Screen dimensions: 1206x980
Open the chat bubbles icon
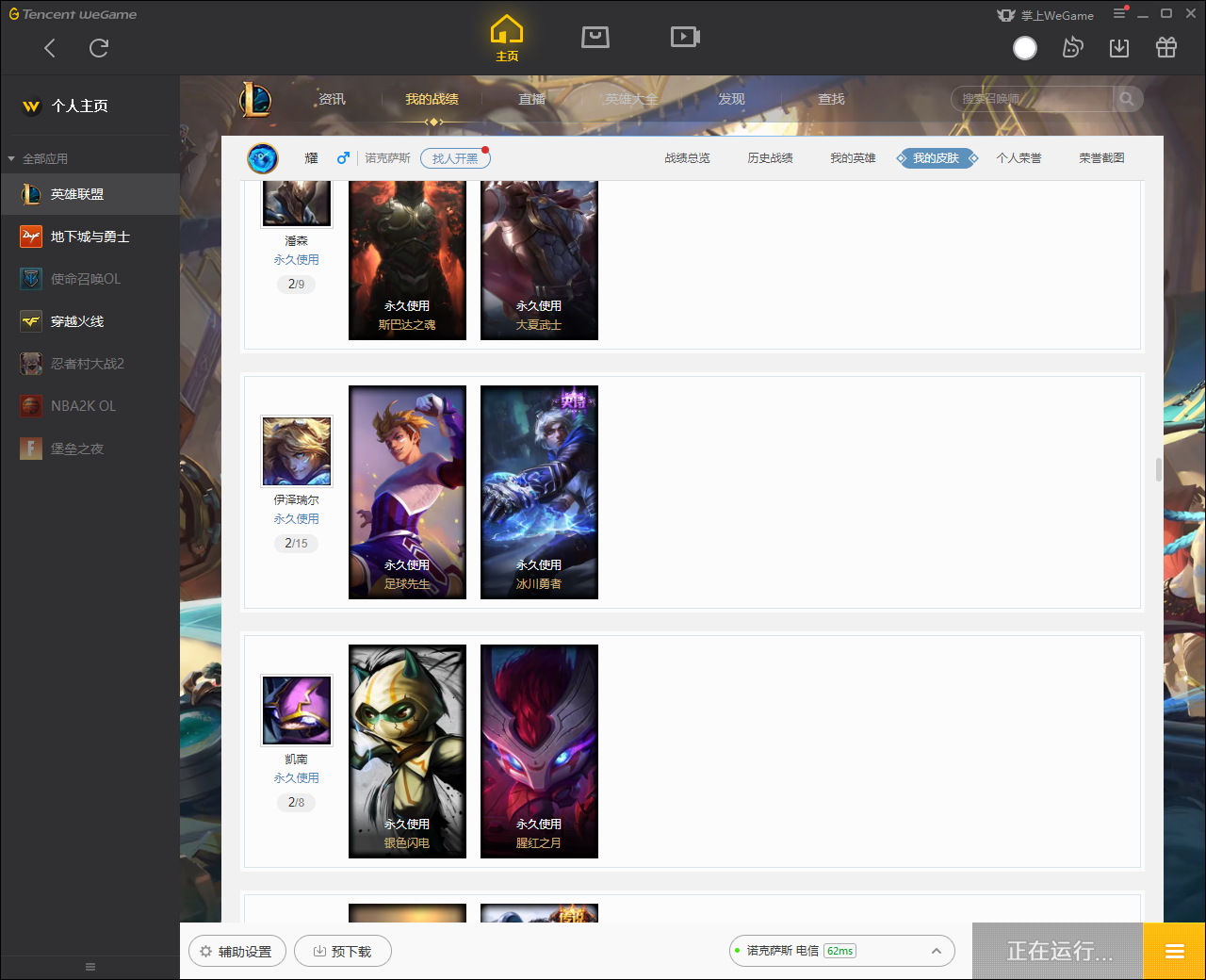pos(1072,48)
